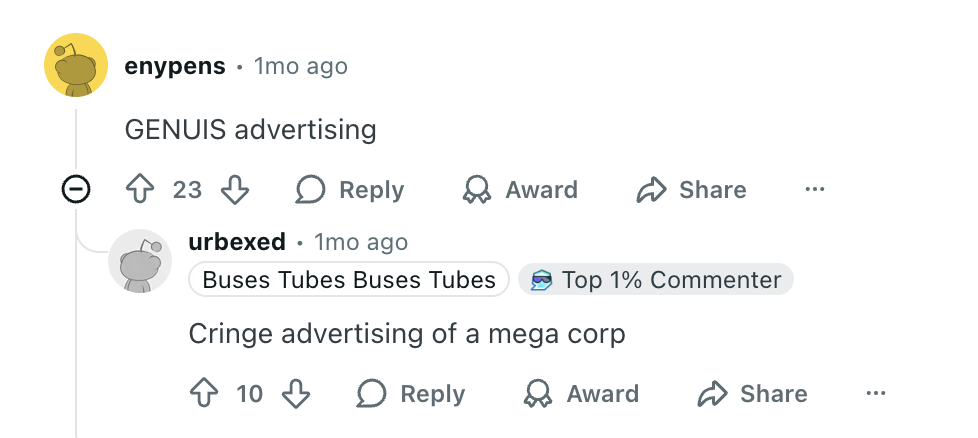
Task: Give an award to enypens comment
Action: 520,190
